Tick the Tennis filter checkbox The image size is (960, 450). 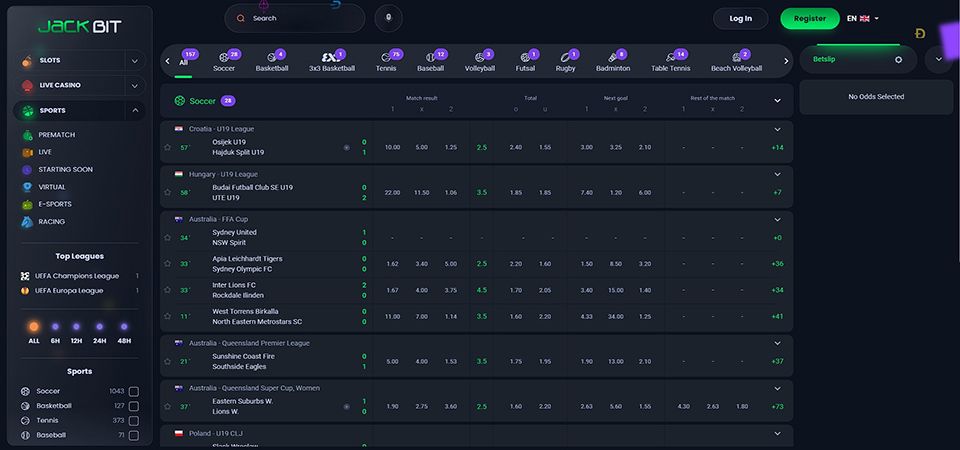coord(133,421)
